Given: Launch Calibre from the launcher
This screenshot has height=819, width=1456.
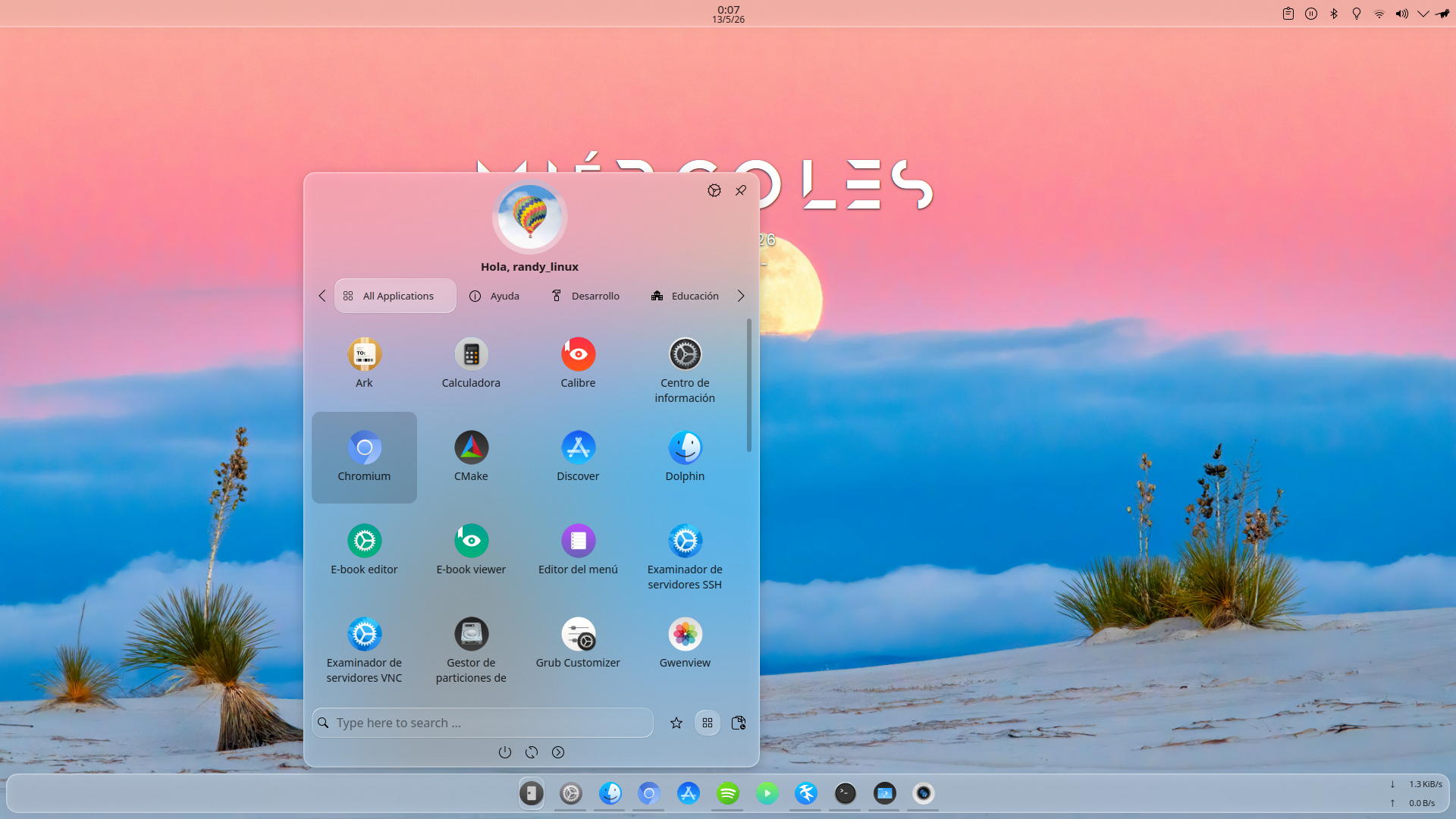Looking at the screenshot, I should [578, 363].
